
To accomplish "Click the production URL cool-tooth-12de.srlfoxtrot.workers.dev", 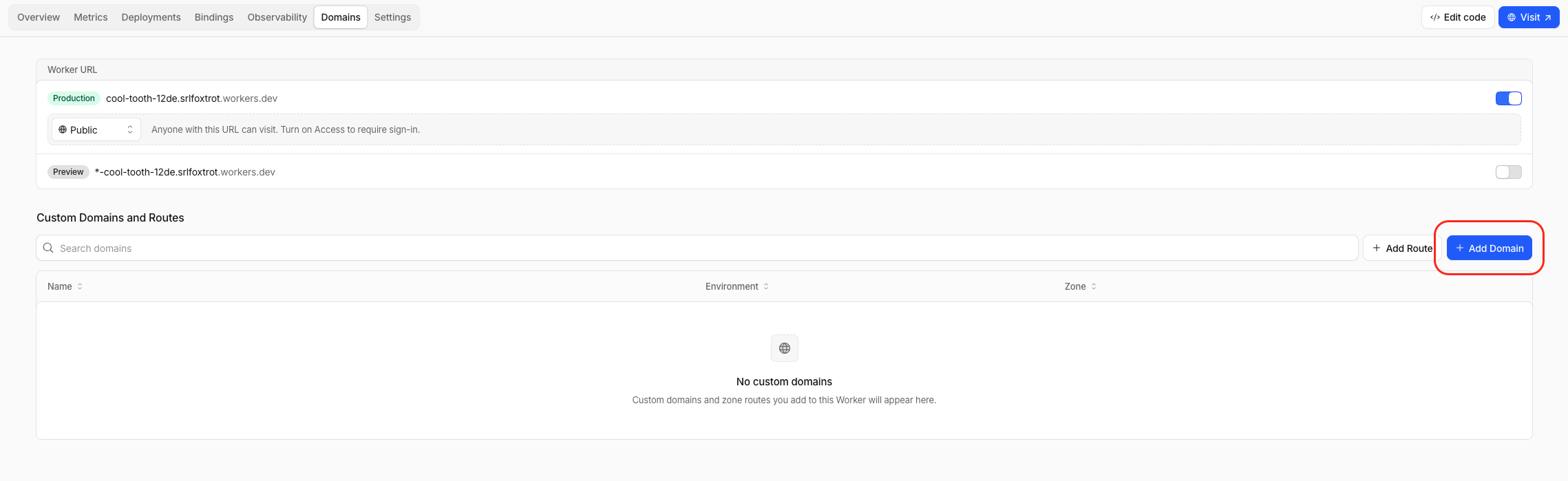I will point(191,98).
